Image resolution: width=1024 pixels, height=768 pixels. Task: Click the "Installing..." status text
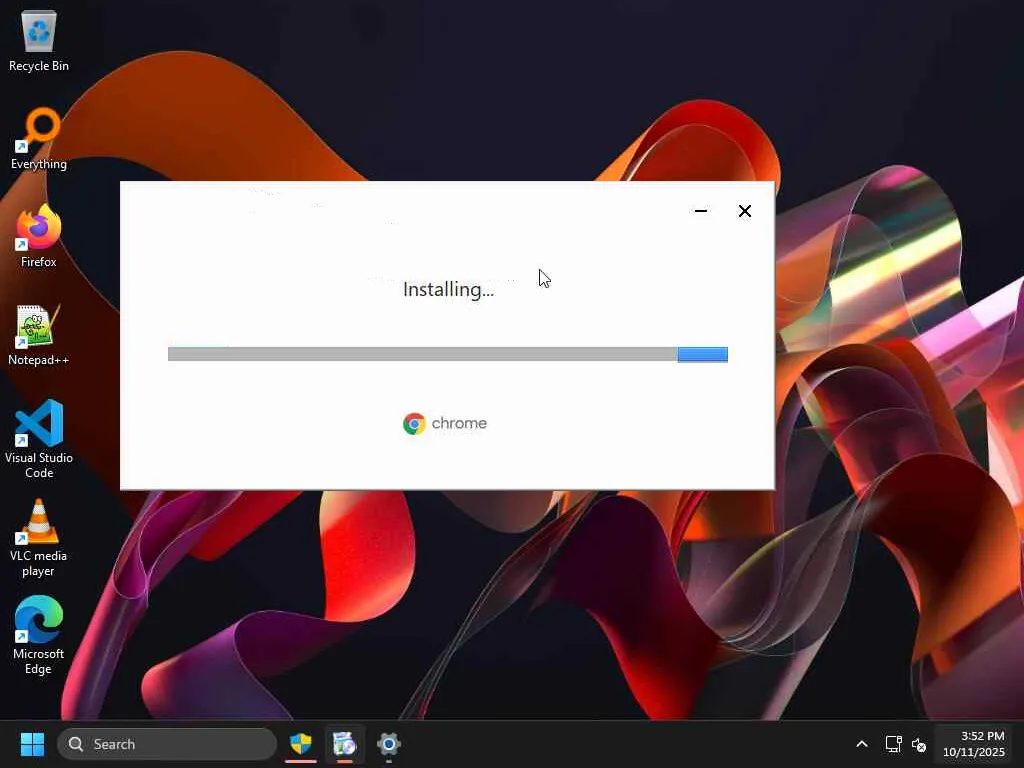coord(448,289)
